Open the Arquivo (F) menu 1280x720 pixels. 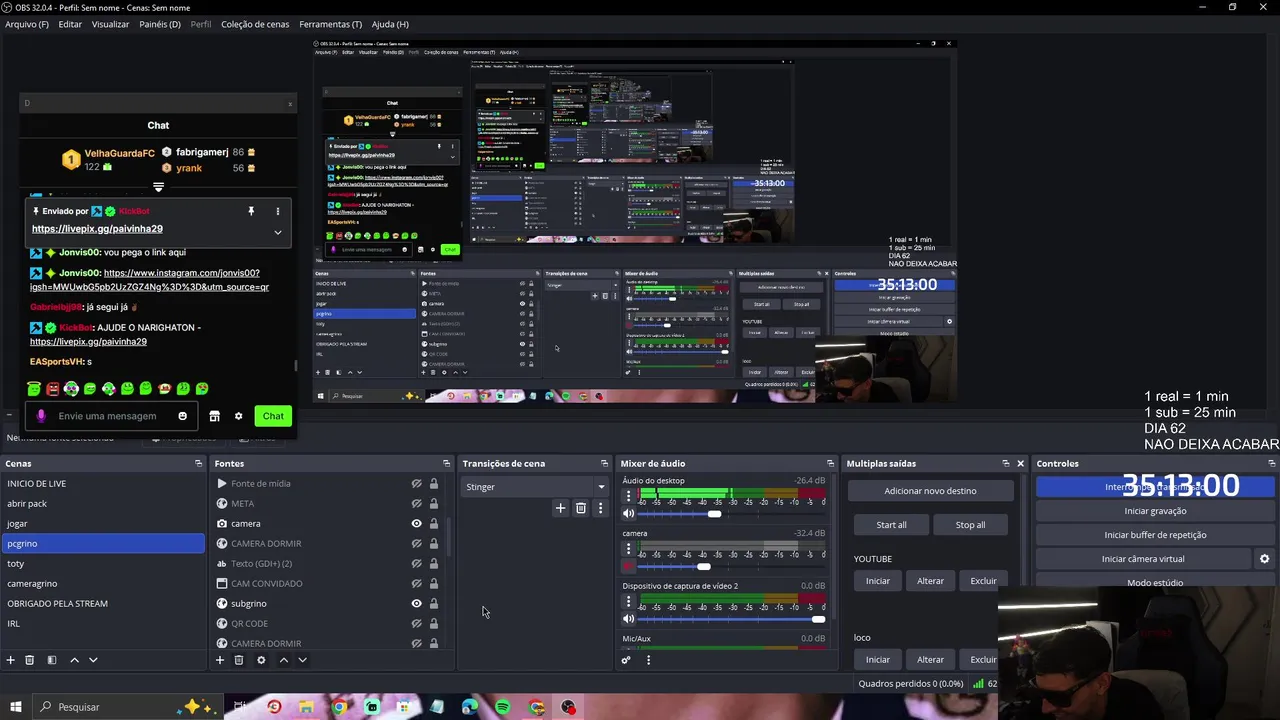(27, 24)
